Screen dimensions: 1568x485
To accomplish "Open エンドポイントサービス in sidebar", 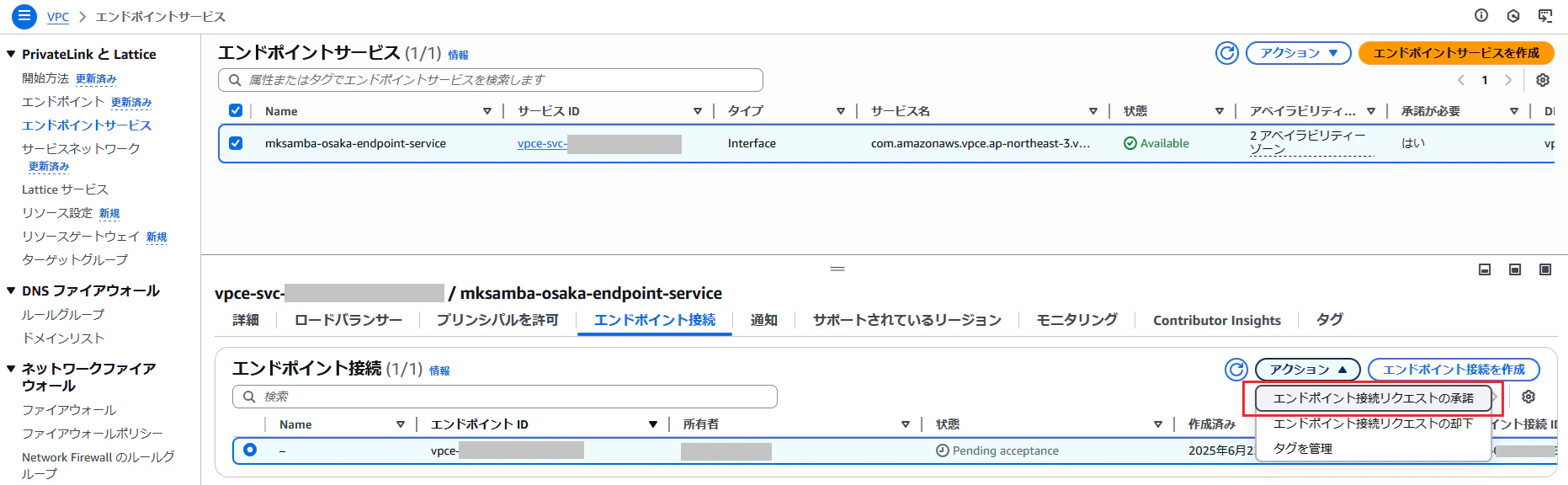I will click(87, 125).
